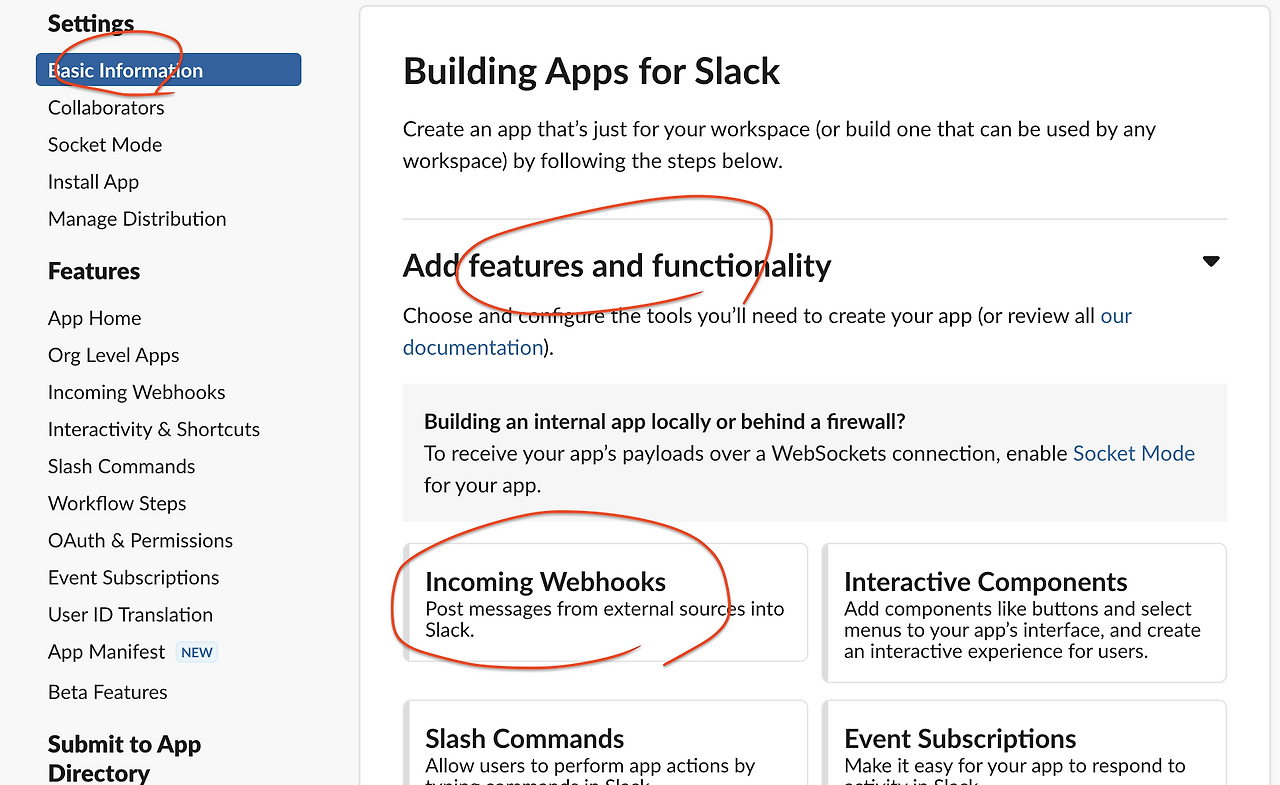This screenshot has height=785, width=1280.
Task: Select Event Subscriptions in sidebar
Action: pos(133,577)
